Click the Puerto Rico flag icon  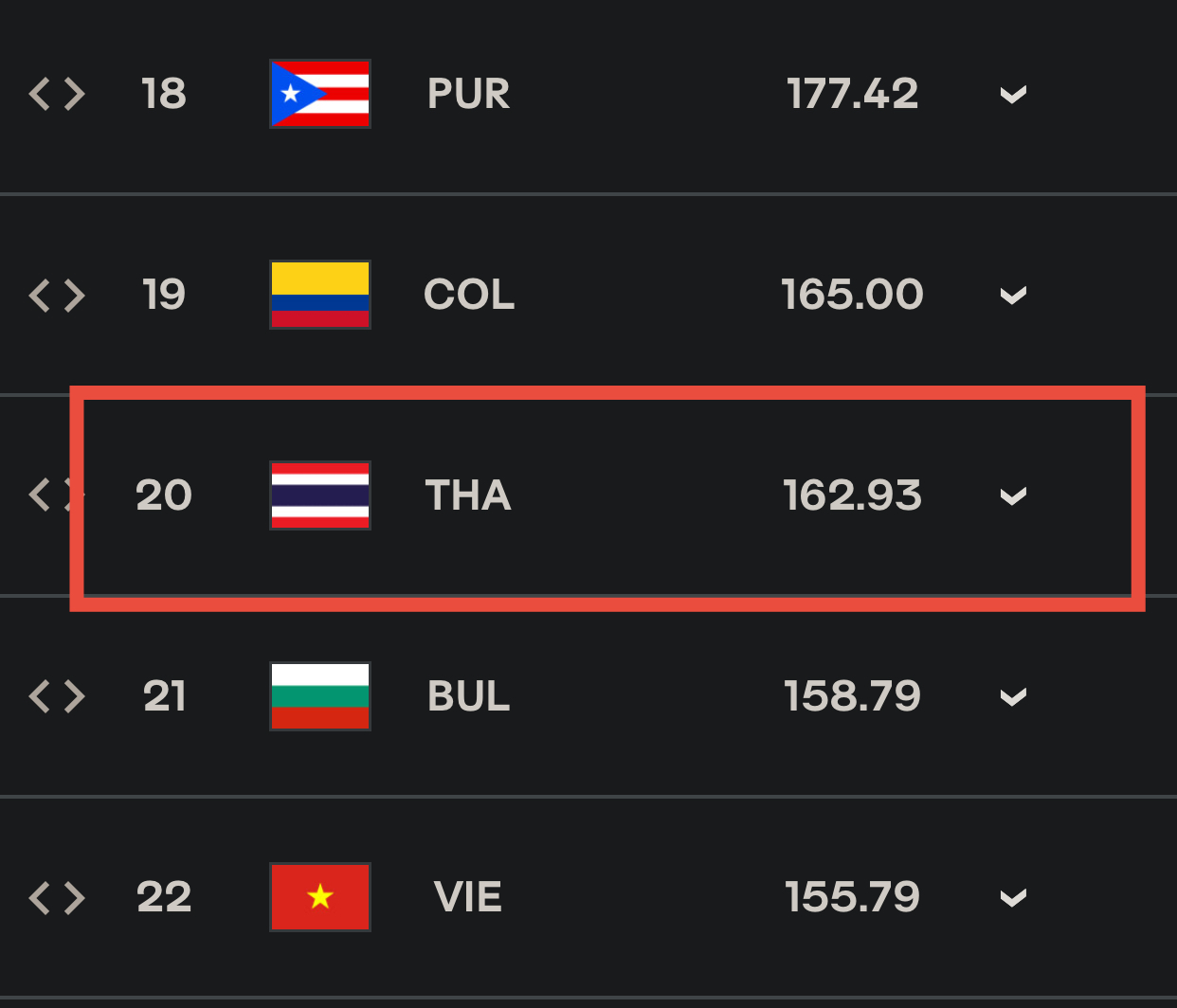point(320,94)
